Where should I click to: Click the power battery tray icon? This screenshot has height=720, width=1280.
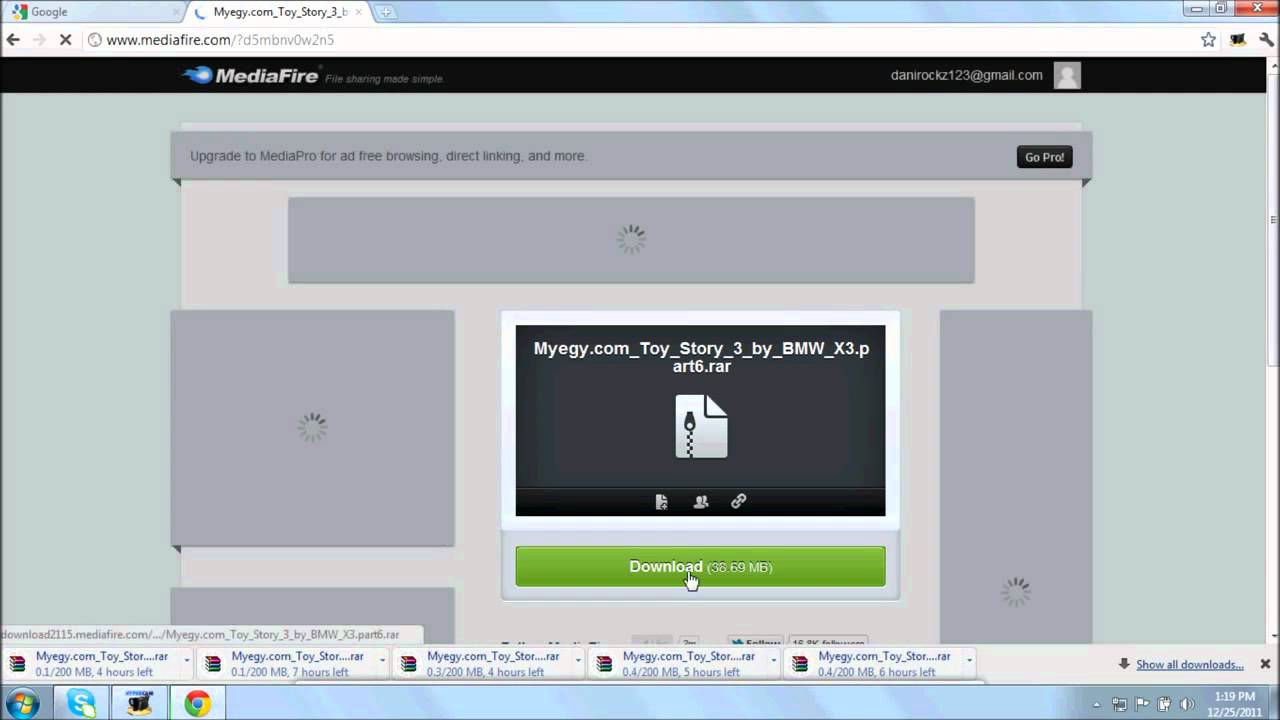pos(1164,704)
